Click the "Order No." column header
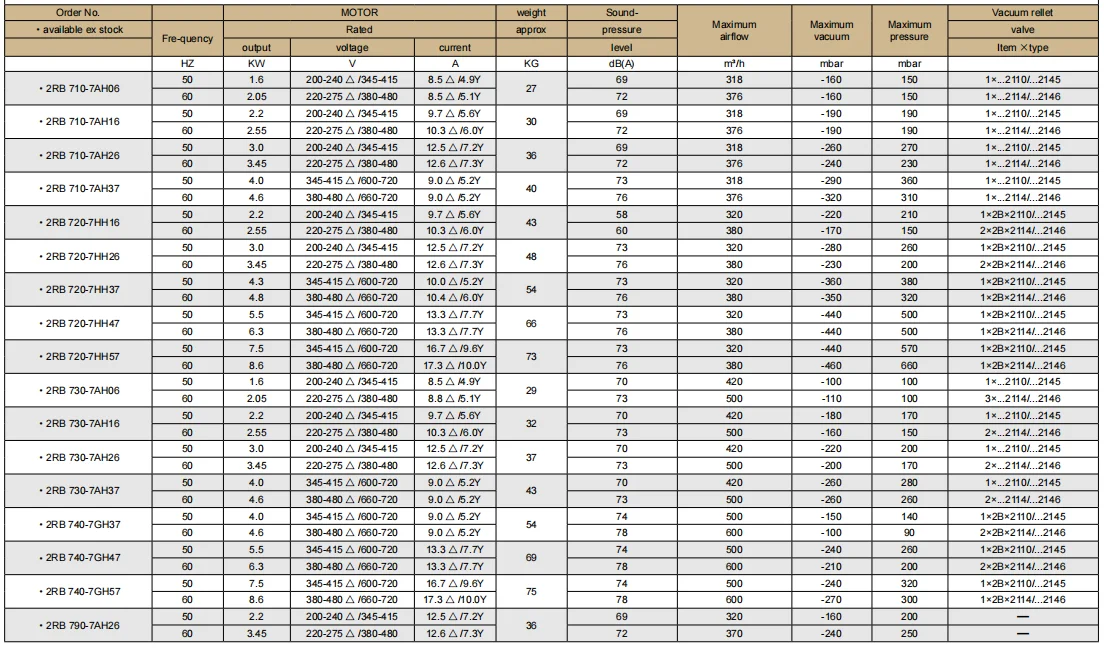 [78, 13]
